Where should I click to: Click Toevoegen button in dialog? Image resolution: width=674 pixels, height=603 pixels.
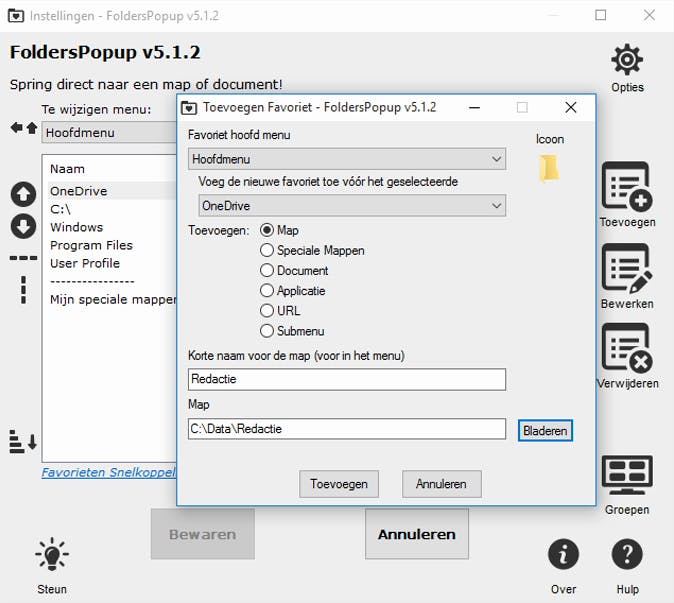click(x=339, y=484)
